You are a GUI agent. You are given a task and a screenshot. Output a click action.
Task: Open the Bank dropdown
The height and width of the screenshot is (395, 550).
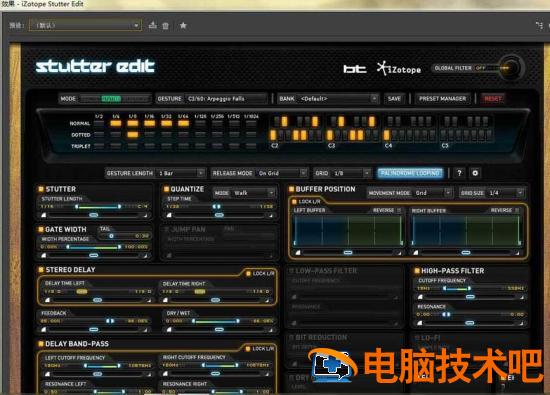338,99
